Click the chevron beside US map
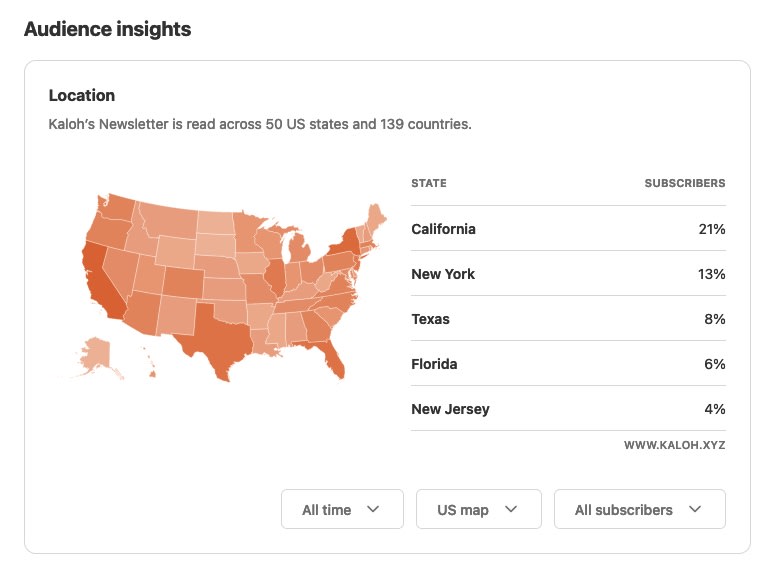 511,509
